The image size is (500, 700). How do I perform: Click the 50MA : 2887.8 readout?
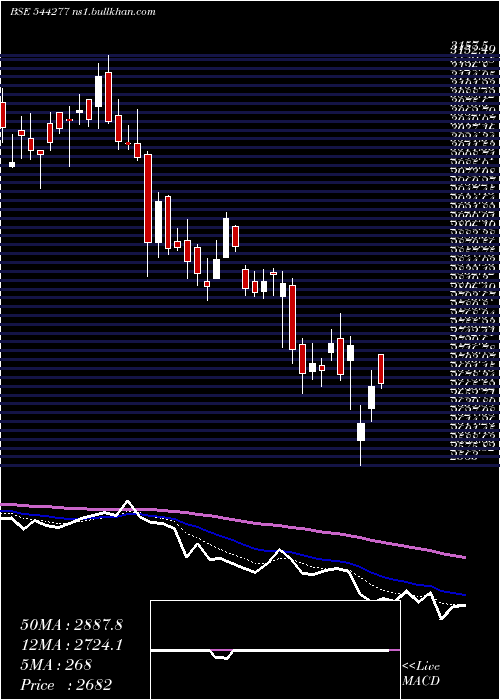71,625
